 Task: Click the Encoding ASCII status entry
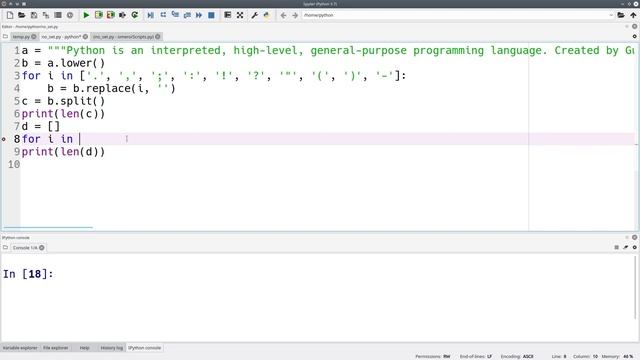coord(517,356)
